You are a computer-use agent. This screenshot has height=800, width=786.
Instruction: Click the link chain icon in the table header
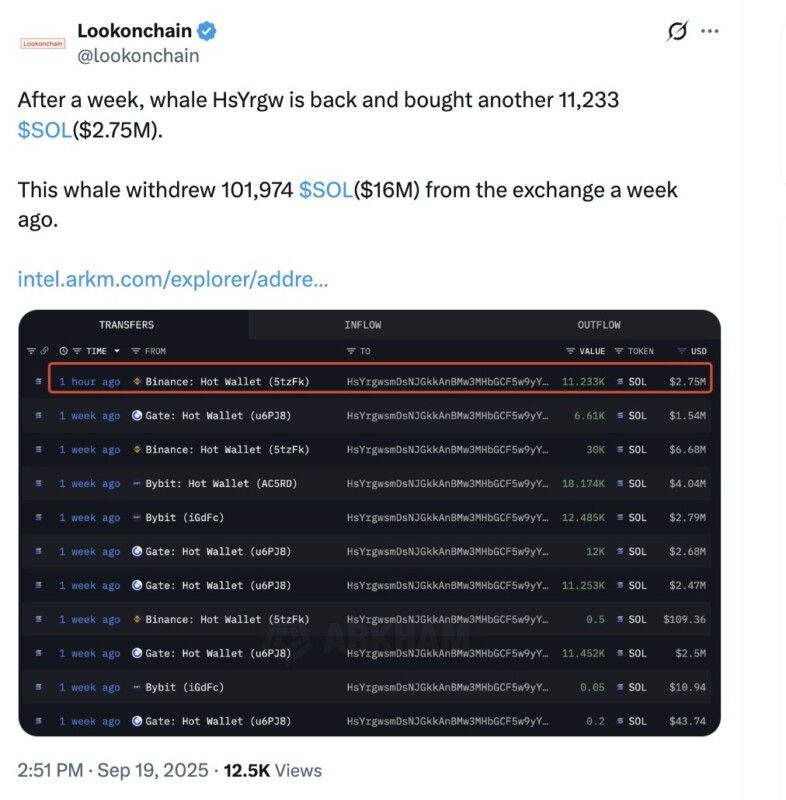[x=45, y=351]
